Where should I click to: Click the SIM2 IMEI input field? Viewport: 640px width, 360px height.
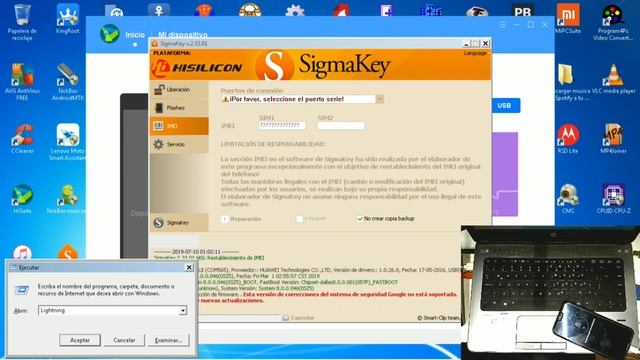pos(341,126)
